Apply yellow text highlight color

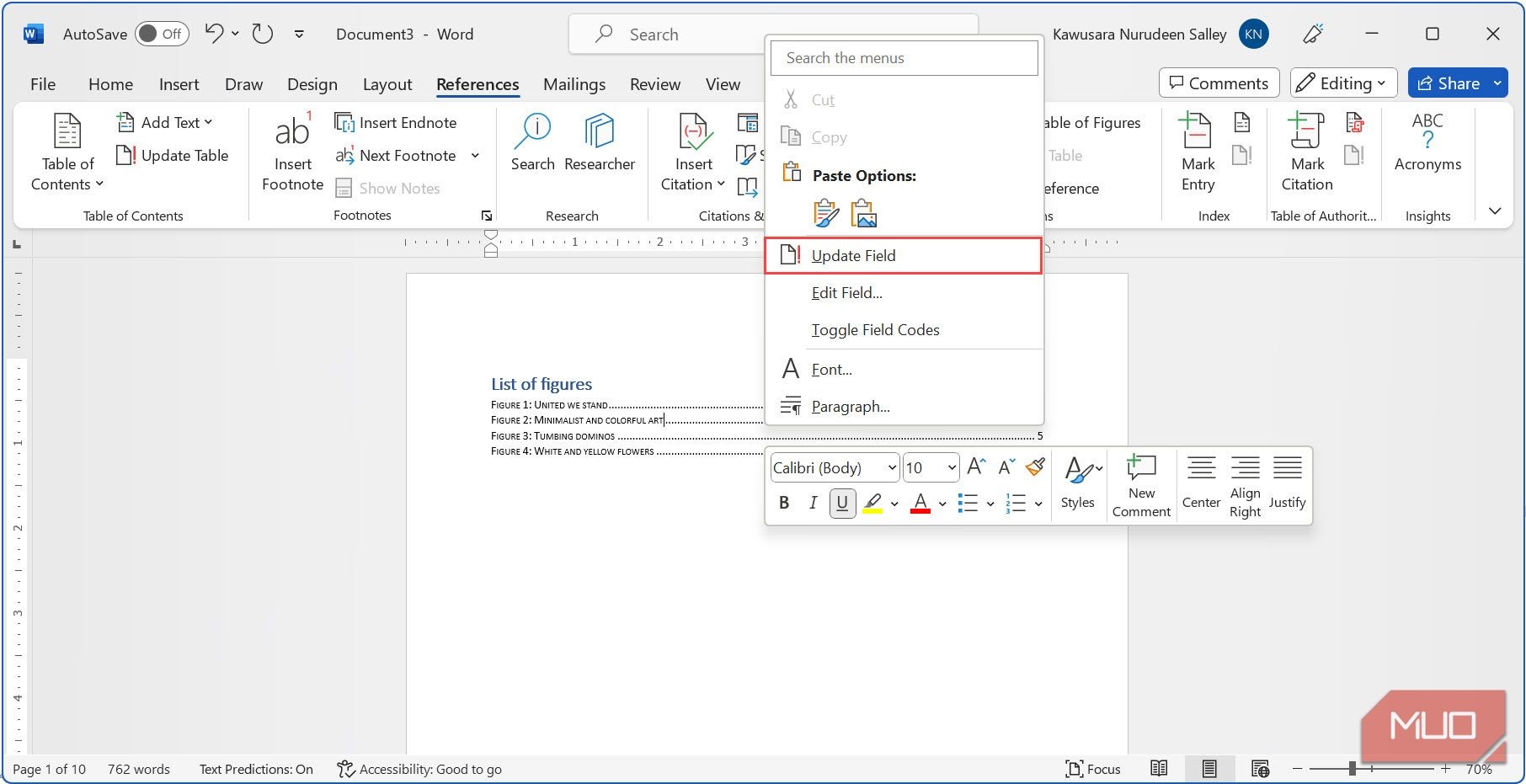(872, 504)
